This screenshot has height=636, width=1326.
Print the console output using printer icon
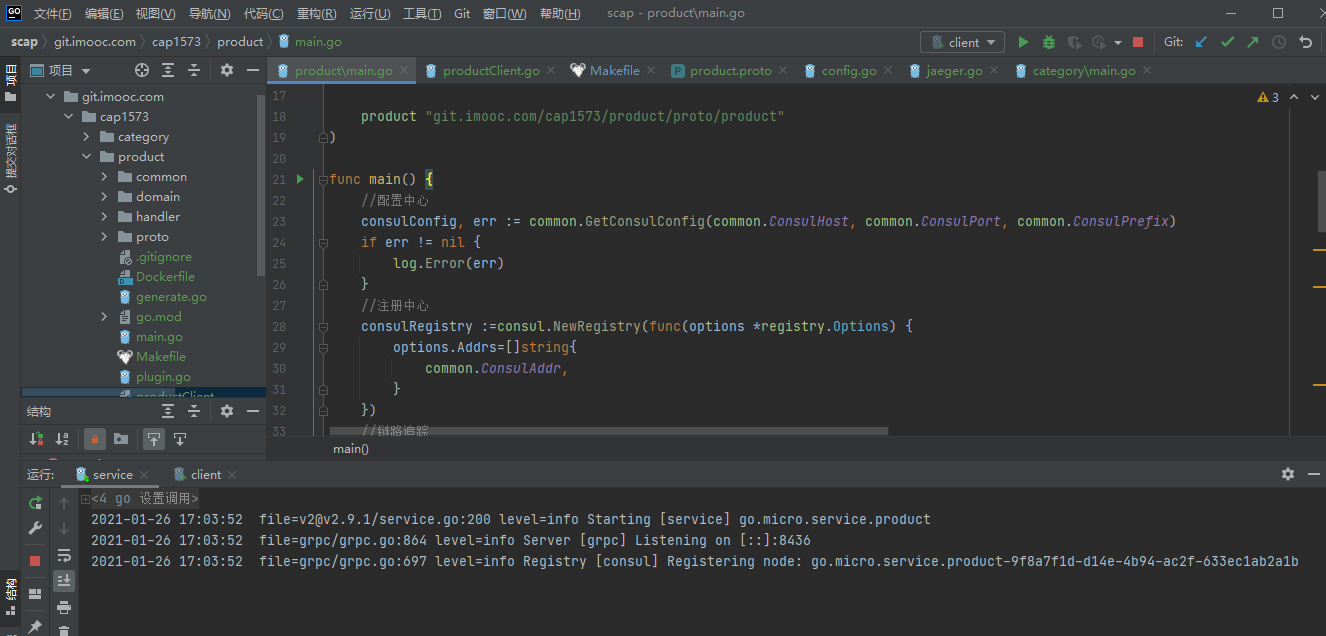click(x=64, y=607)
